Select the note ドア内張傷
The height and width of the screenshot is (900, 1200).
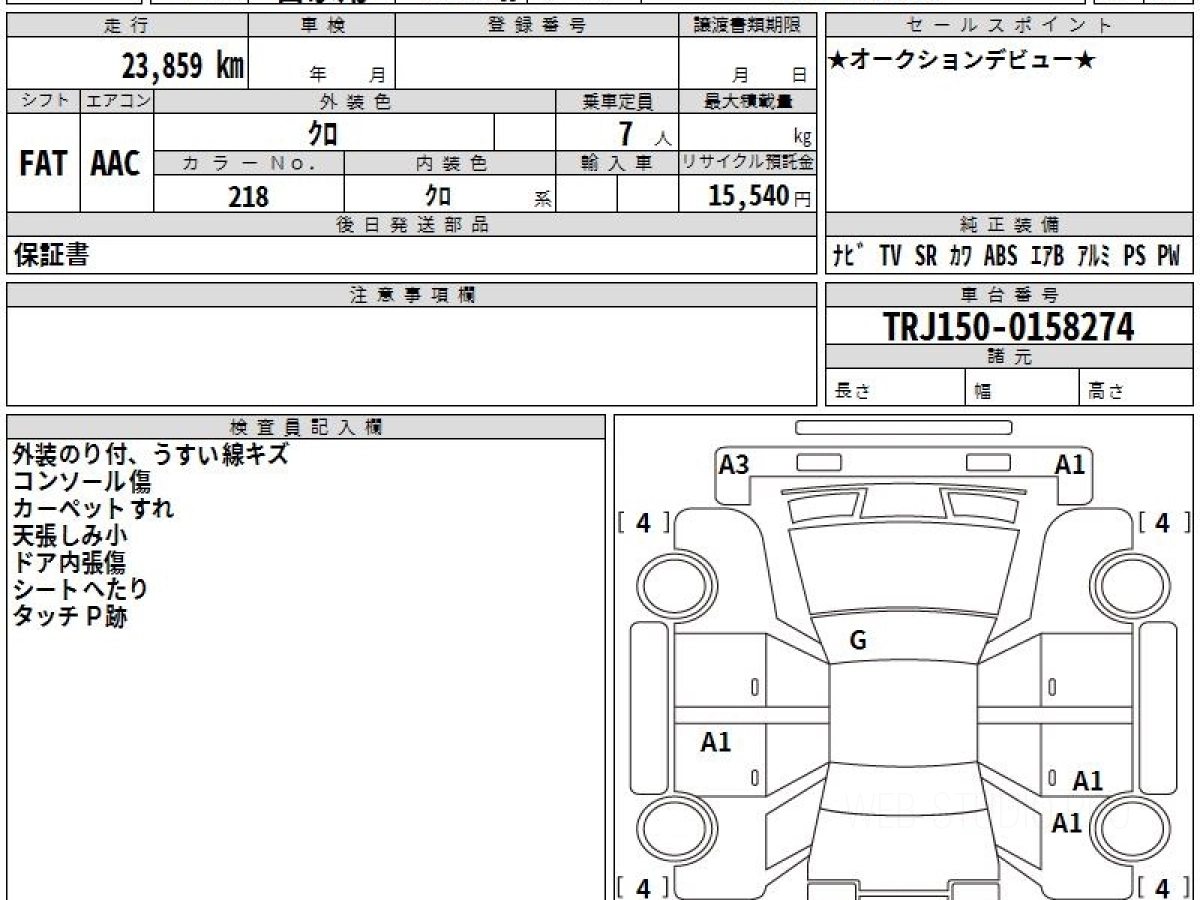69,562
